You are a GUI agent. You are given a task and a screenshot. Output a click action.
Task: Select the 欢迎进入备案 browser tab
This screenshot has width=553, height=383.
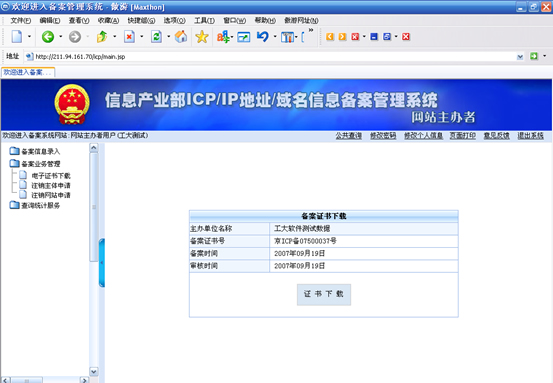point(28,72)
